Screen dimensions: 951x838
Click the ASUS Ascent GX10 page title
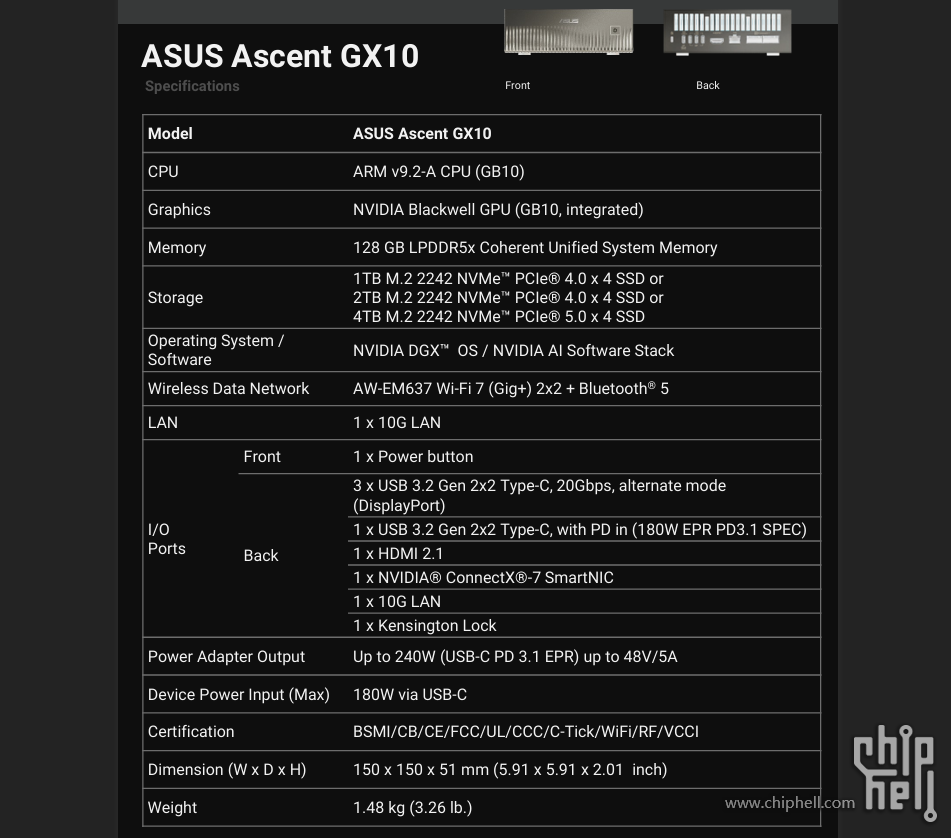[x=280, y=56]
